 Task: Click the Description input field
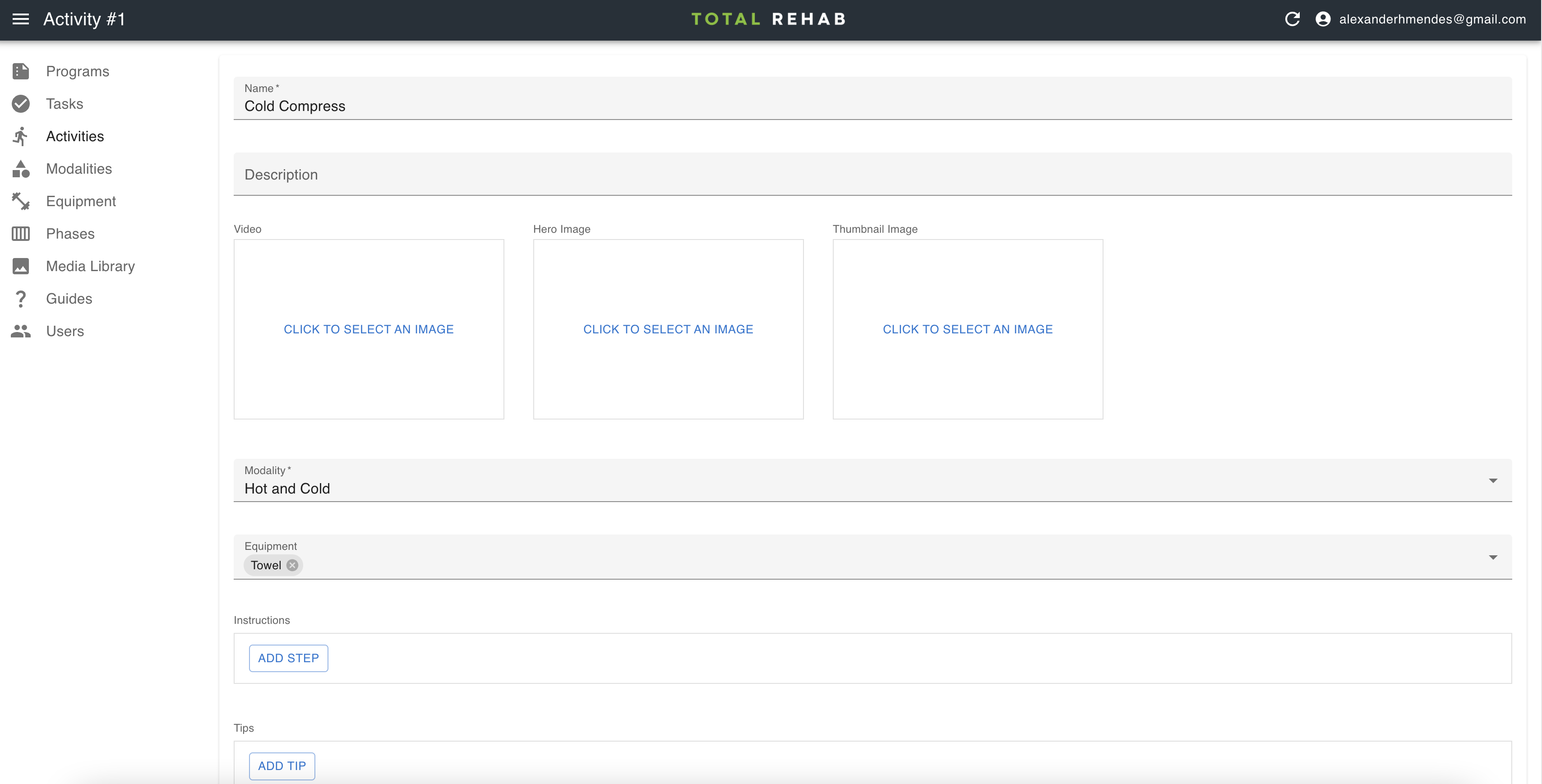(872, 175)
